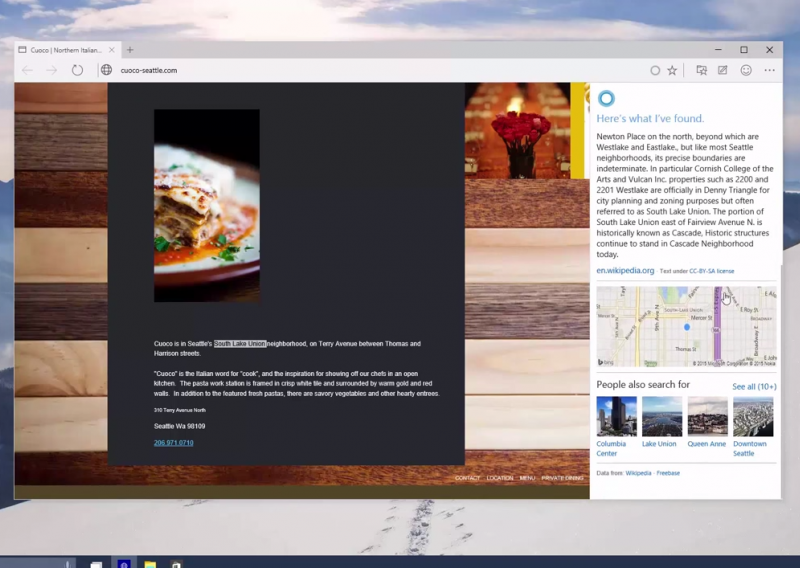Click the Lake Union text link
This screenshot has height=568, width=800.
click(x=659, y=443)
